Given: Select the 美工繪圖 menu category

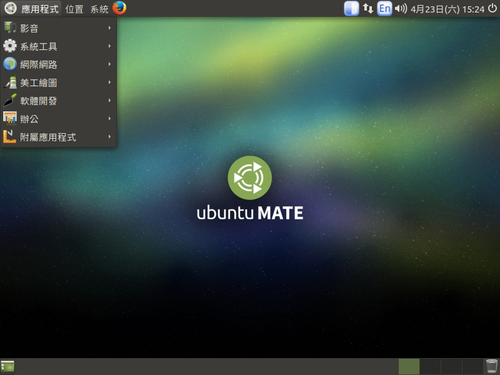Looking at the screenshot, I should pyautogui.click(x=59, y=82).
